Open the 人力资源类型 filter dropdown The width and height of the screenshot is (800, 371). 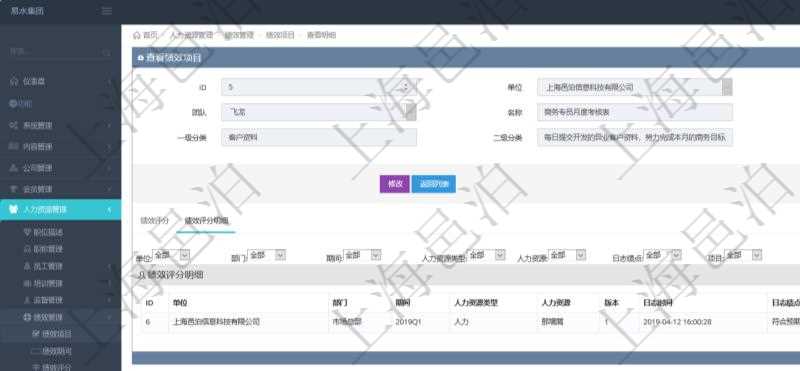point(487,255)
